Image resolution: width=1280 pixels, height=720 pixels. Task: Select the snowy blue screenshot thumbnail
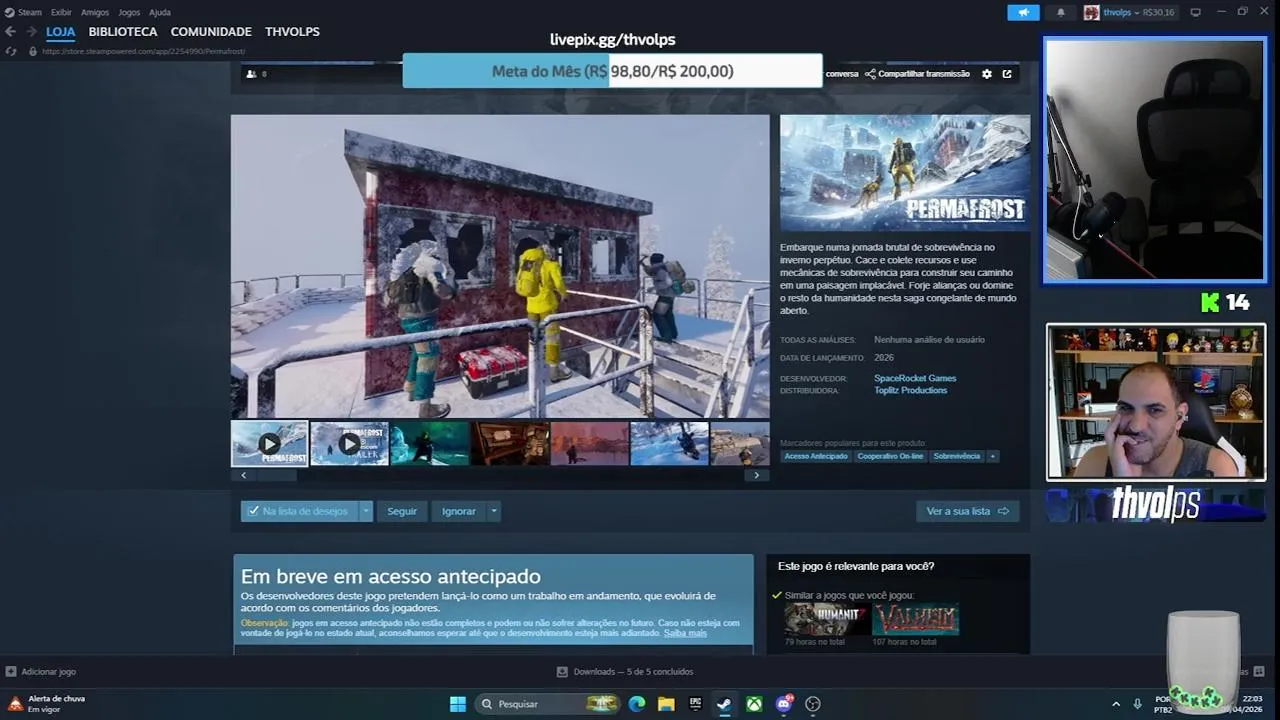(669, 444)
